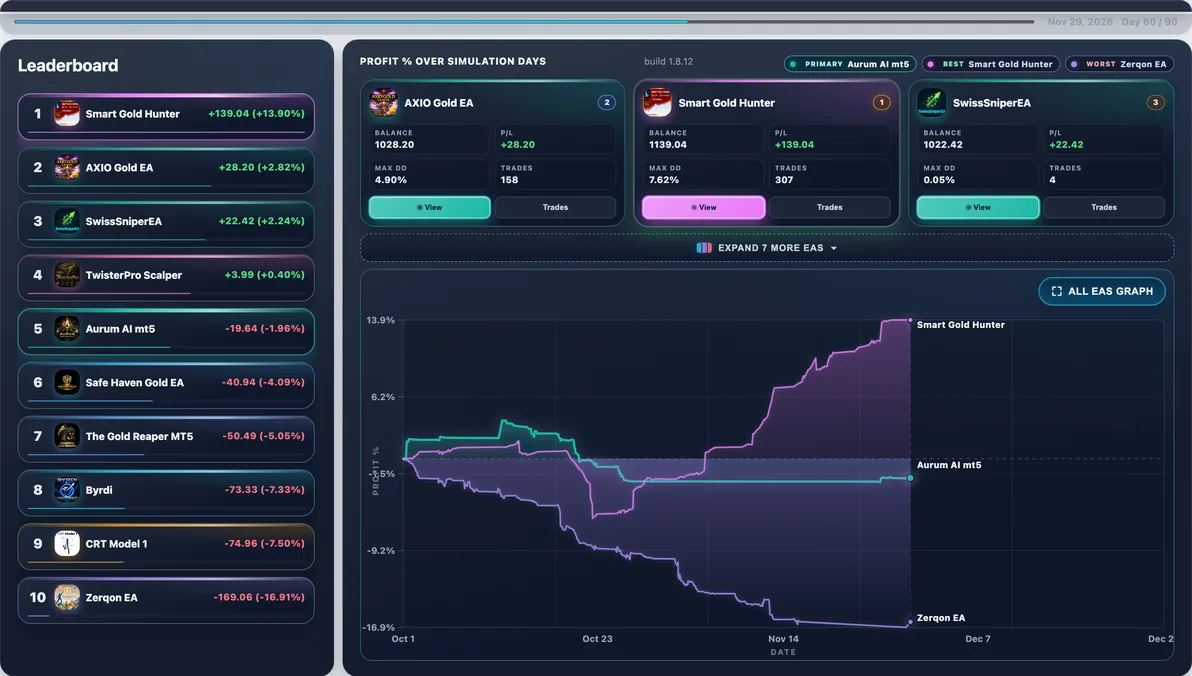Expand 7 more EAs dropdown arrow
This screenshot has height=676, width=1192.
(x=834, y=249)
